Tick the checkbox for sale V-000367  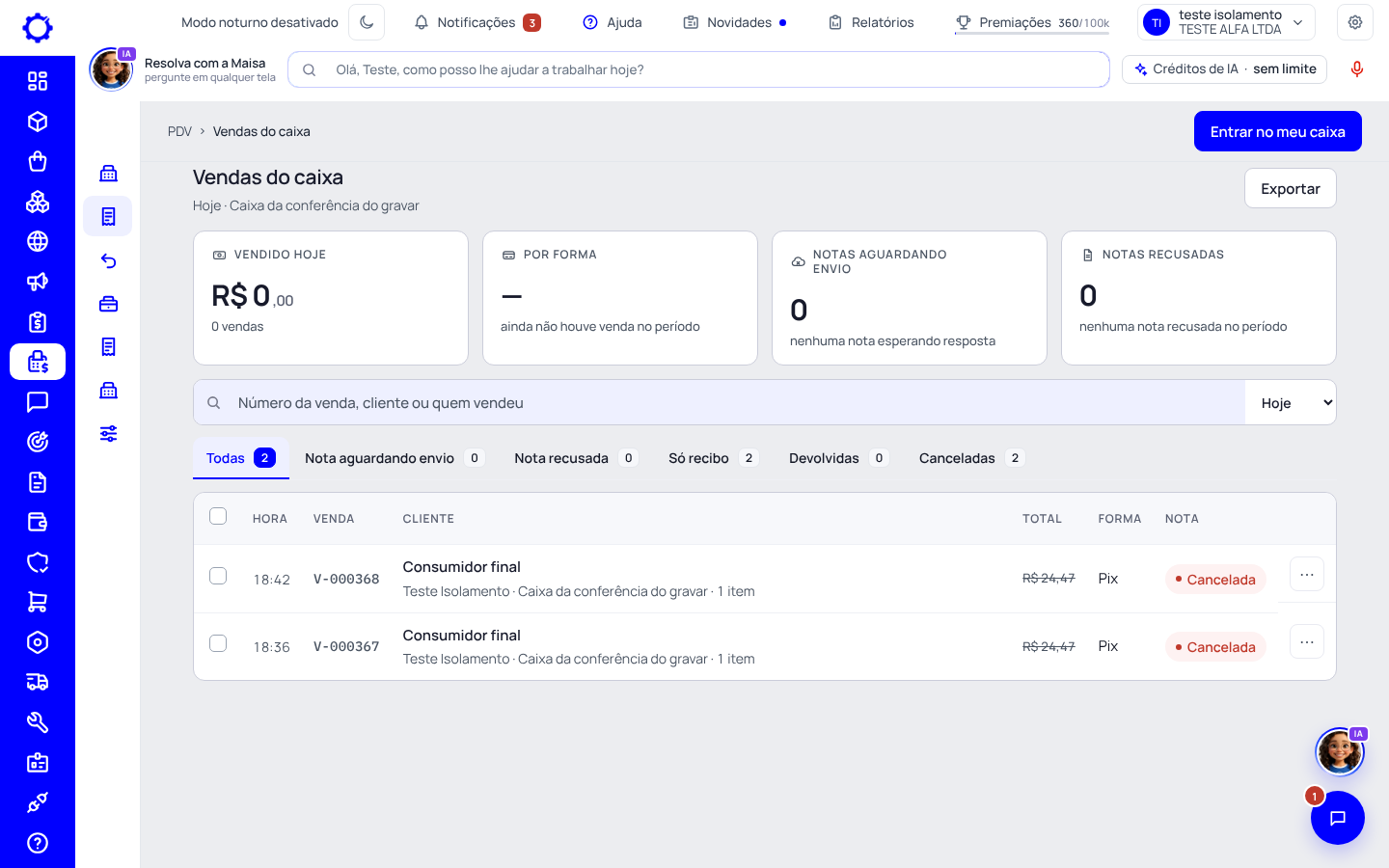tap(218, 643)
